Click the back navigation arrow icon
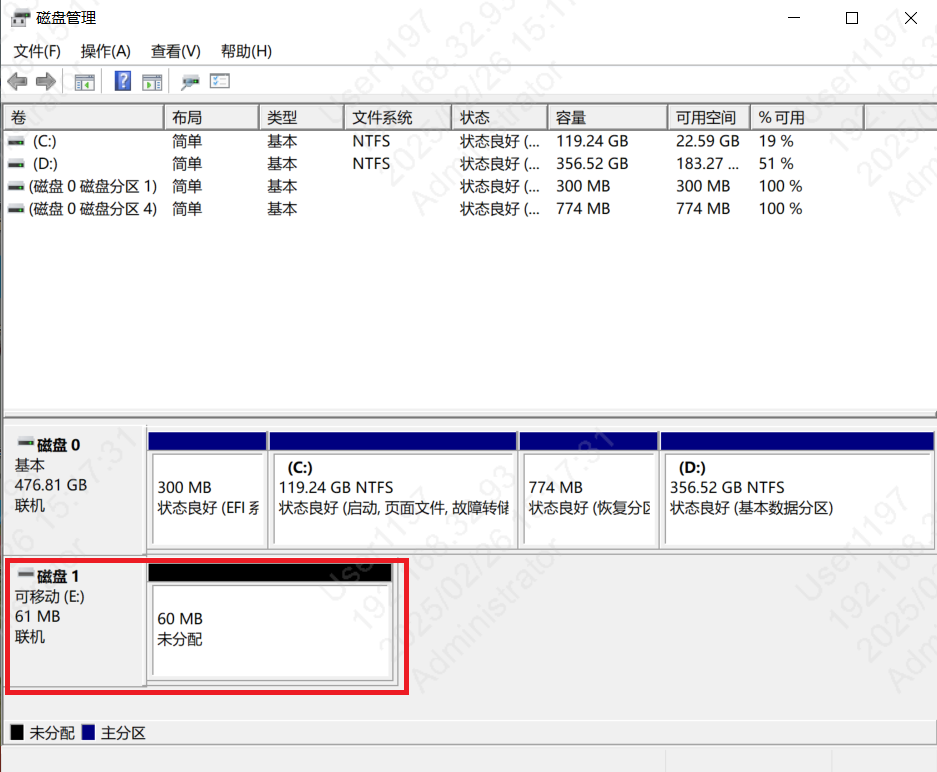This screenshot has width=937, height=772. pos(17,81)
